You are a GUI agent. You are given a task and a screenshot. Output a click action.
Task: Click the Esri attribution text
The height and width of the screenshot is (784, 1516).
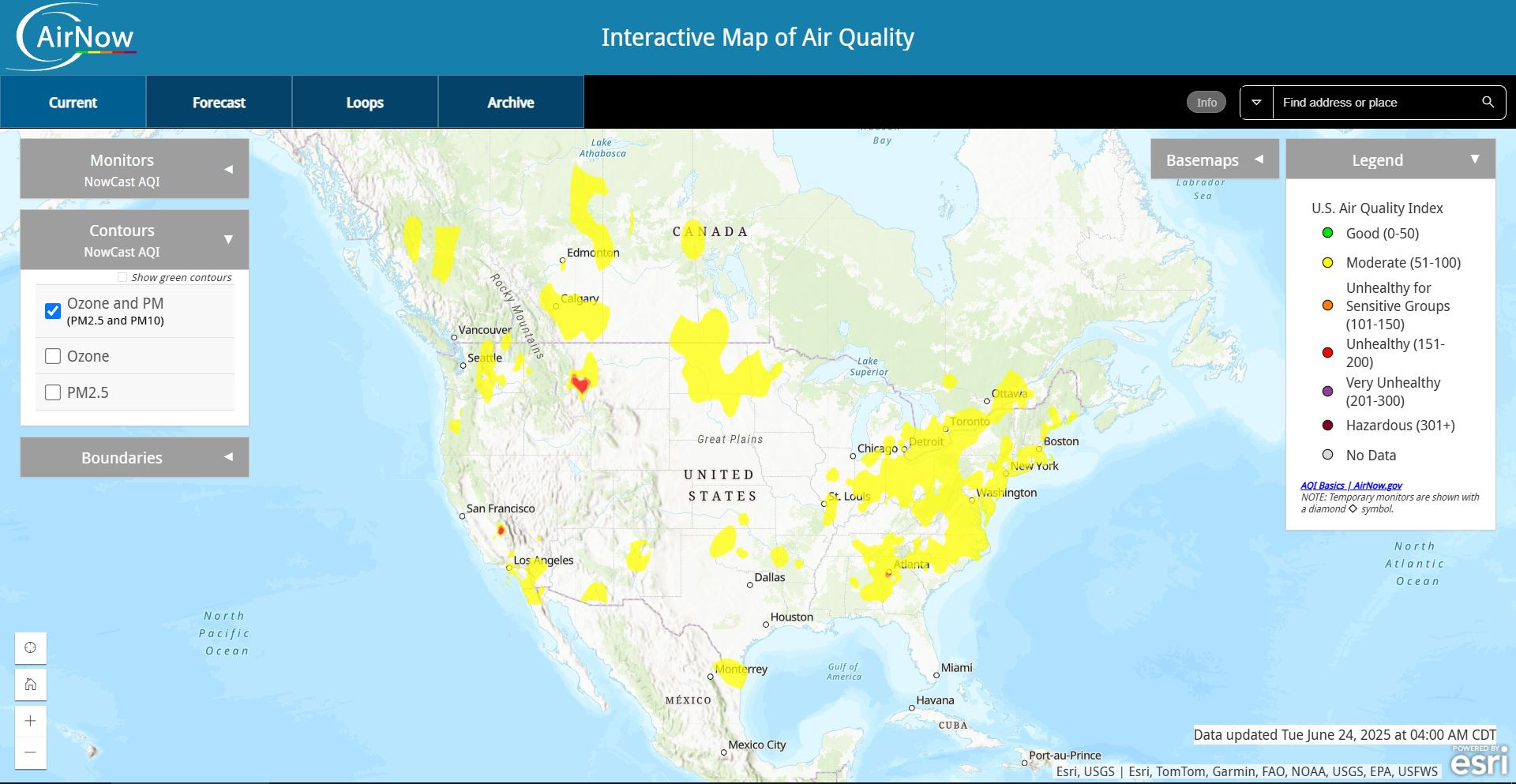coord(1247,771)
